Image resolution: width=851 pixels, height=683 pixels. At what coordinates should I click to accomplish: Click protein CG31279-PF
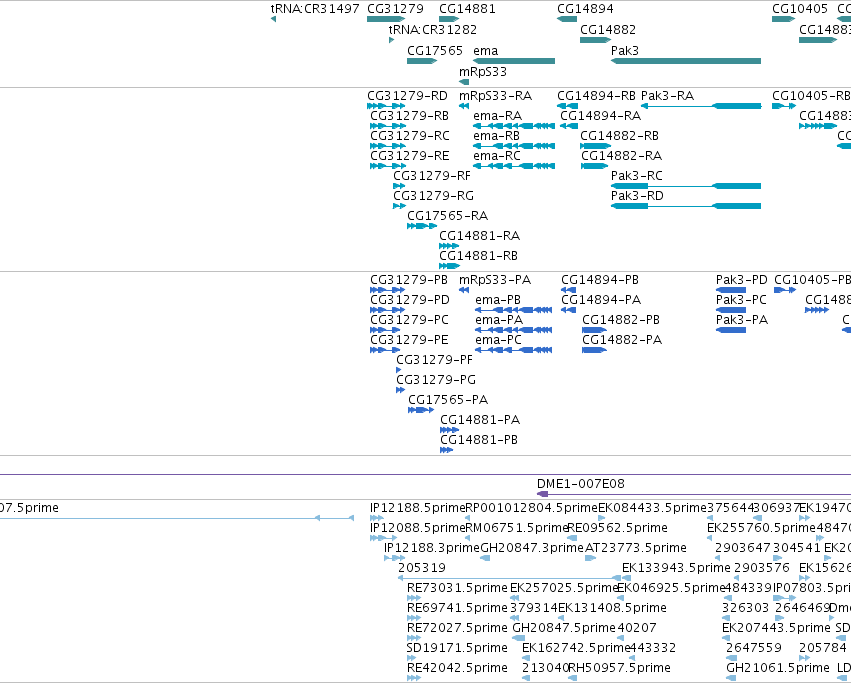pyautogui.click(x=434, y=360)
